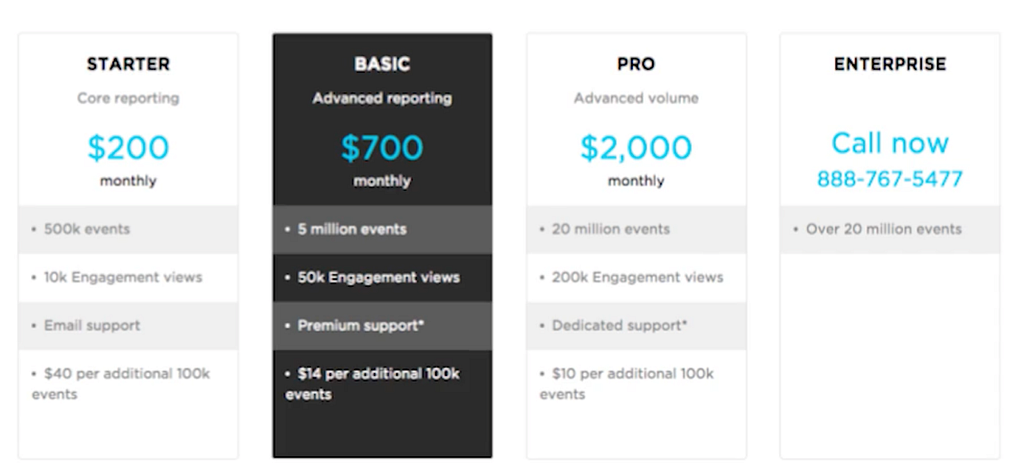Click the $200 monthly price
1024x474 pixels.
[x=128, y=148]
